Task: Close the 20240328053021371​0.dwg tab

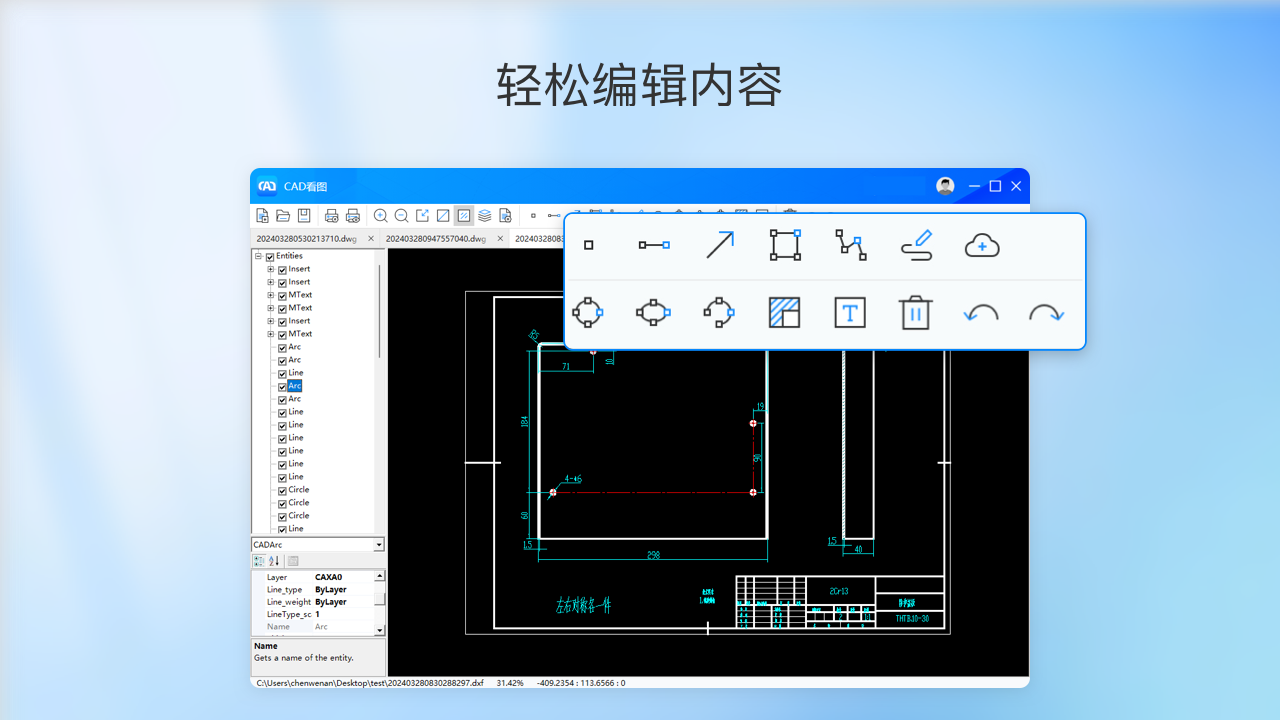Action: (371, 239)
